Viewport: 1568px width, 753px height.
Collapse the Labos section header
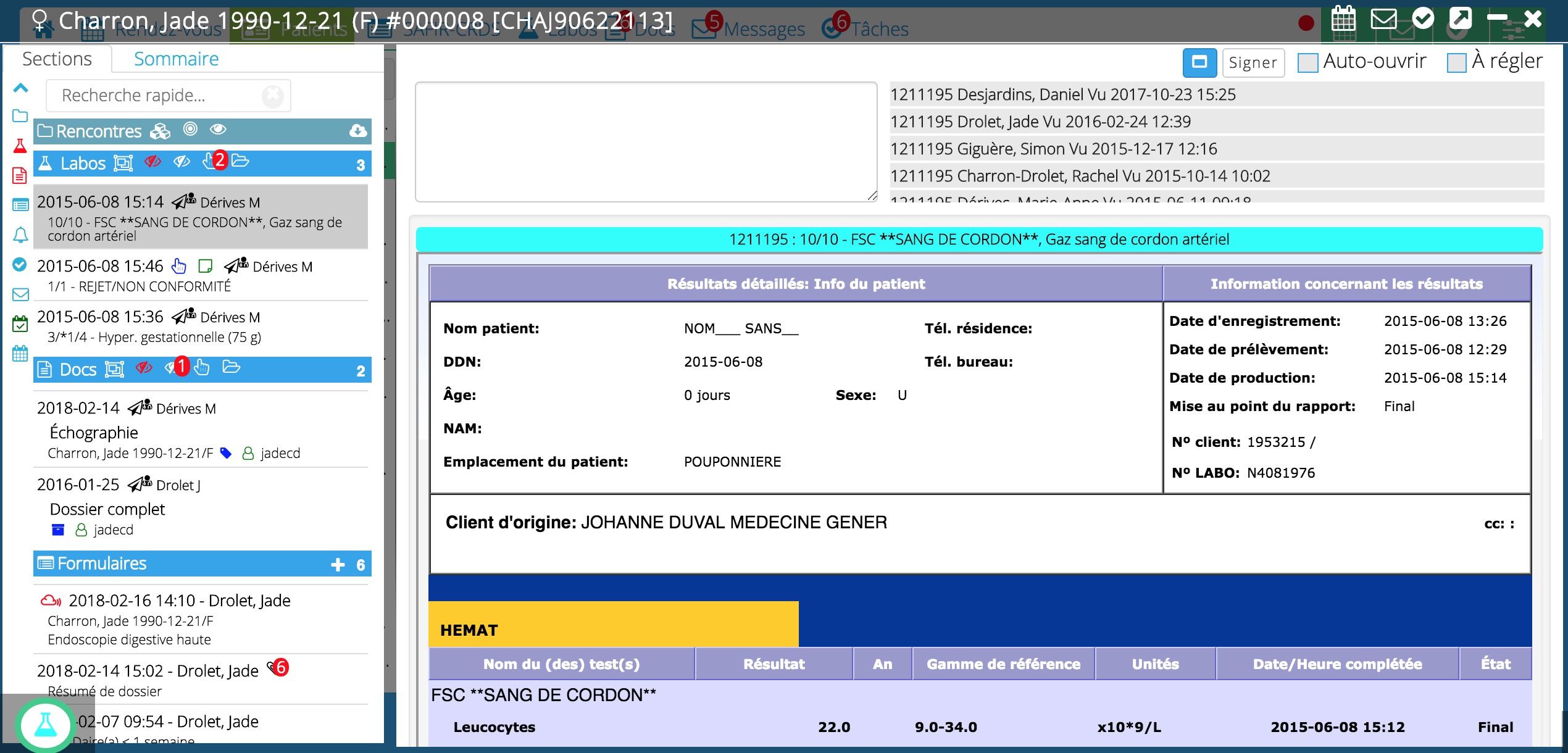[x=83, y=163]
